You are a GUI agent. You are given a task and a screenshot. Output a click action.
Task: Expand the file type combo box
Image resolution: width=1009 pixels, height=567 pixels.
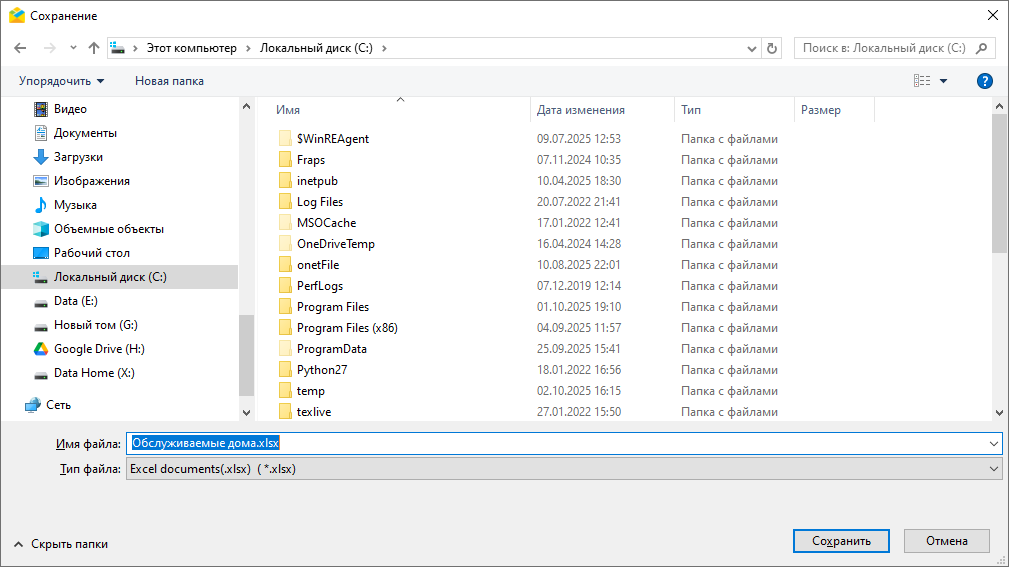993,469
